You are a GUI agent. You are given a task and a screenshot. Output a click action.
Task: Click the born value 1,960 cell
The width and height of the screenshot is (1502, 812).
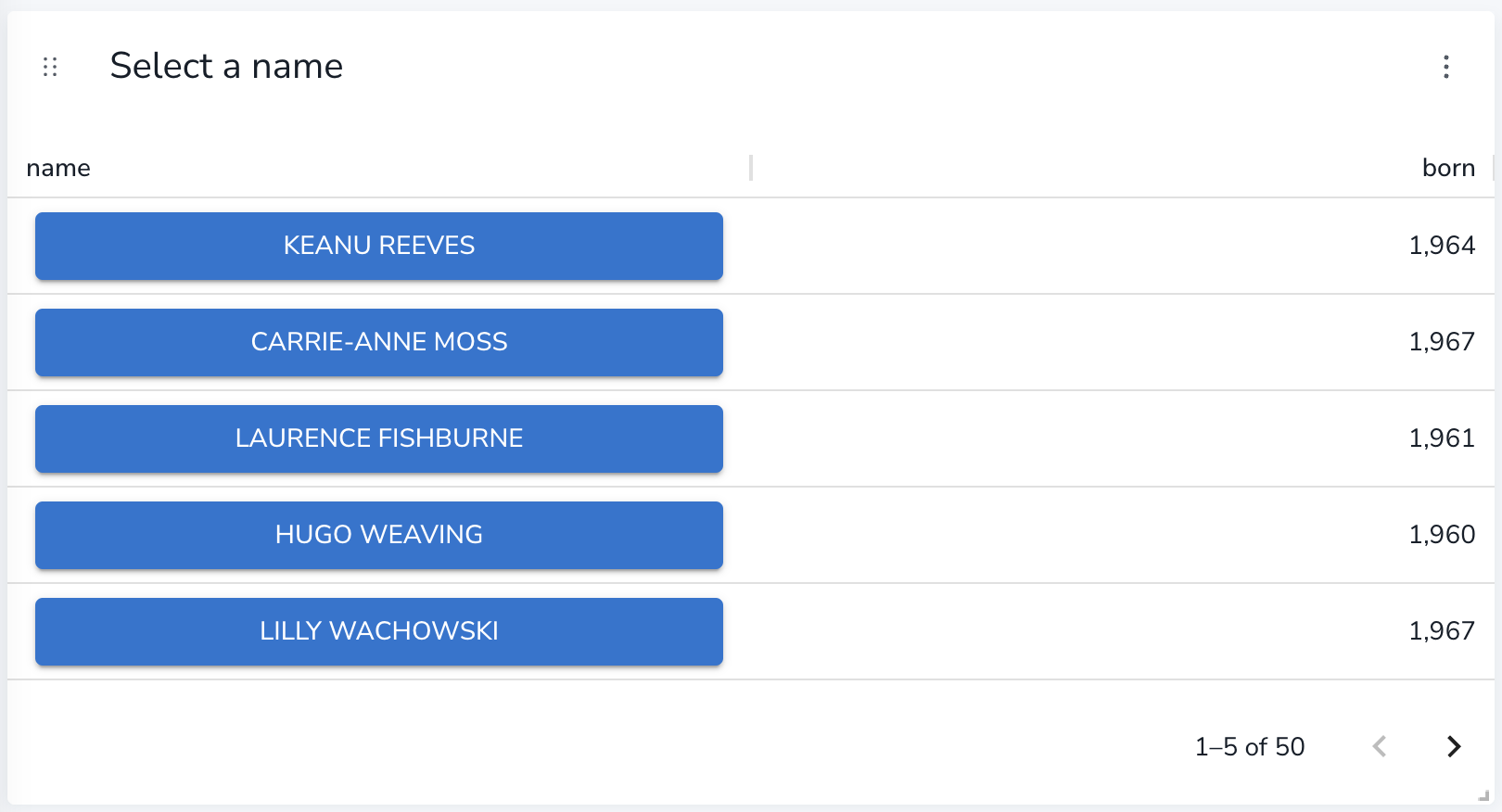point(1442,535)
